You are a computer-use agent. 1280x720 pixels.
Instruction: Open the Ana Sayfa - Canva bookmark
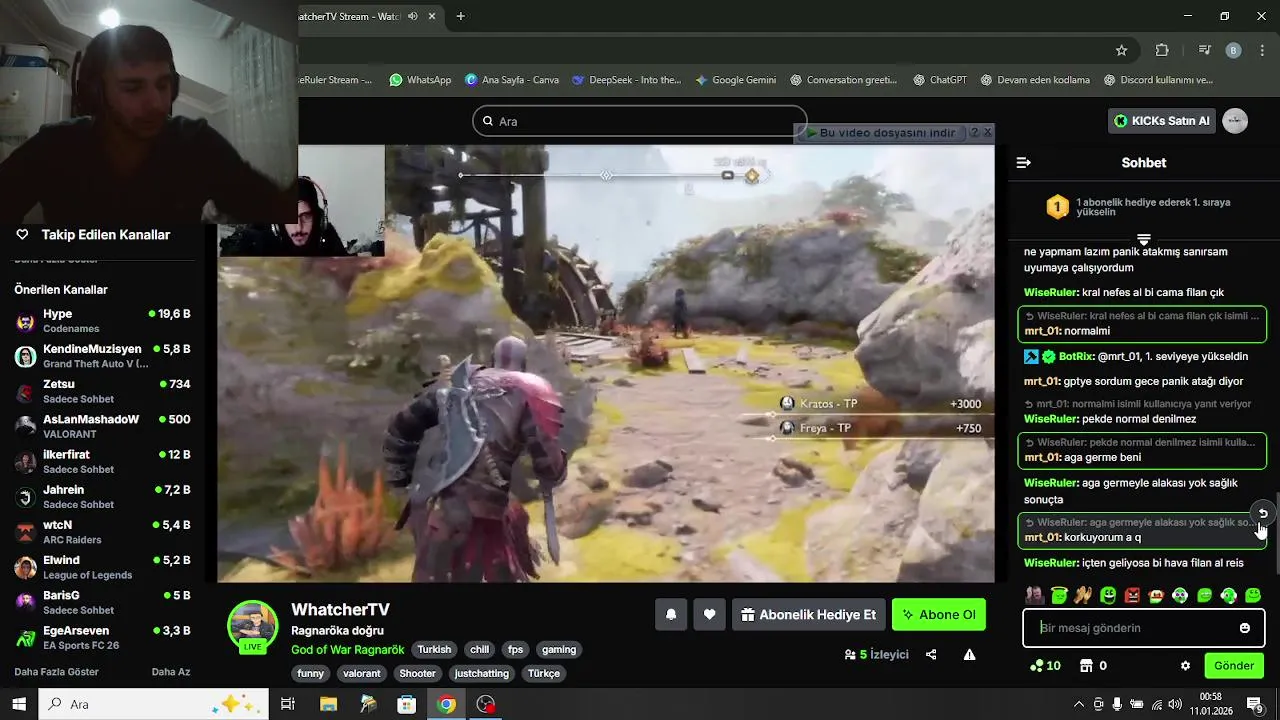tap(512, 80)
